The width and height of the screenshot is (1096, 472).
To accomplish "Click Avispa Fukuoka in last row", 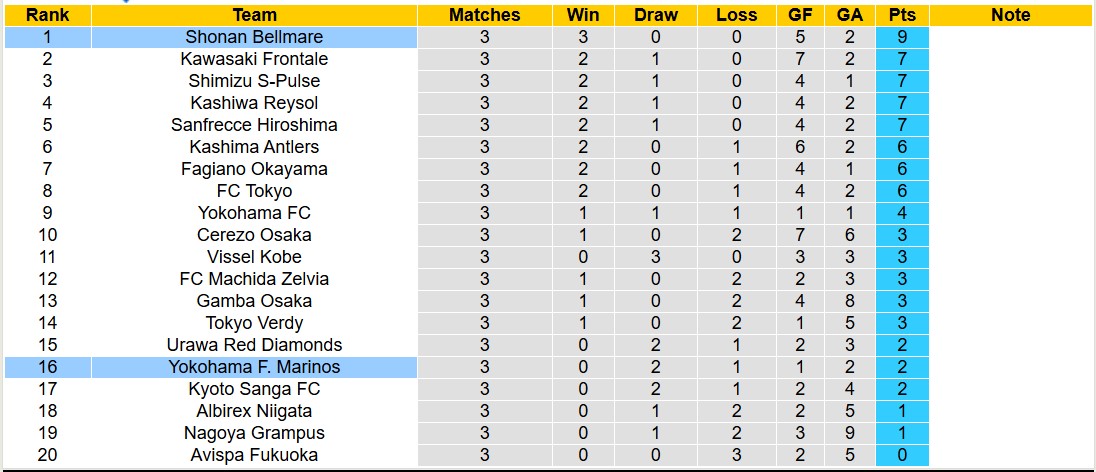I will [x=254, y=455].
